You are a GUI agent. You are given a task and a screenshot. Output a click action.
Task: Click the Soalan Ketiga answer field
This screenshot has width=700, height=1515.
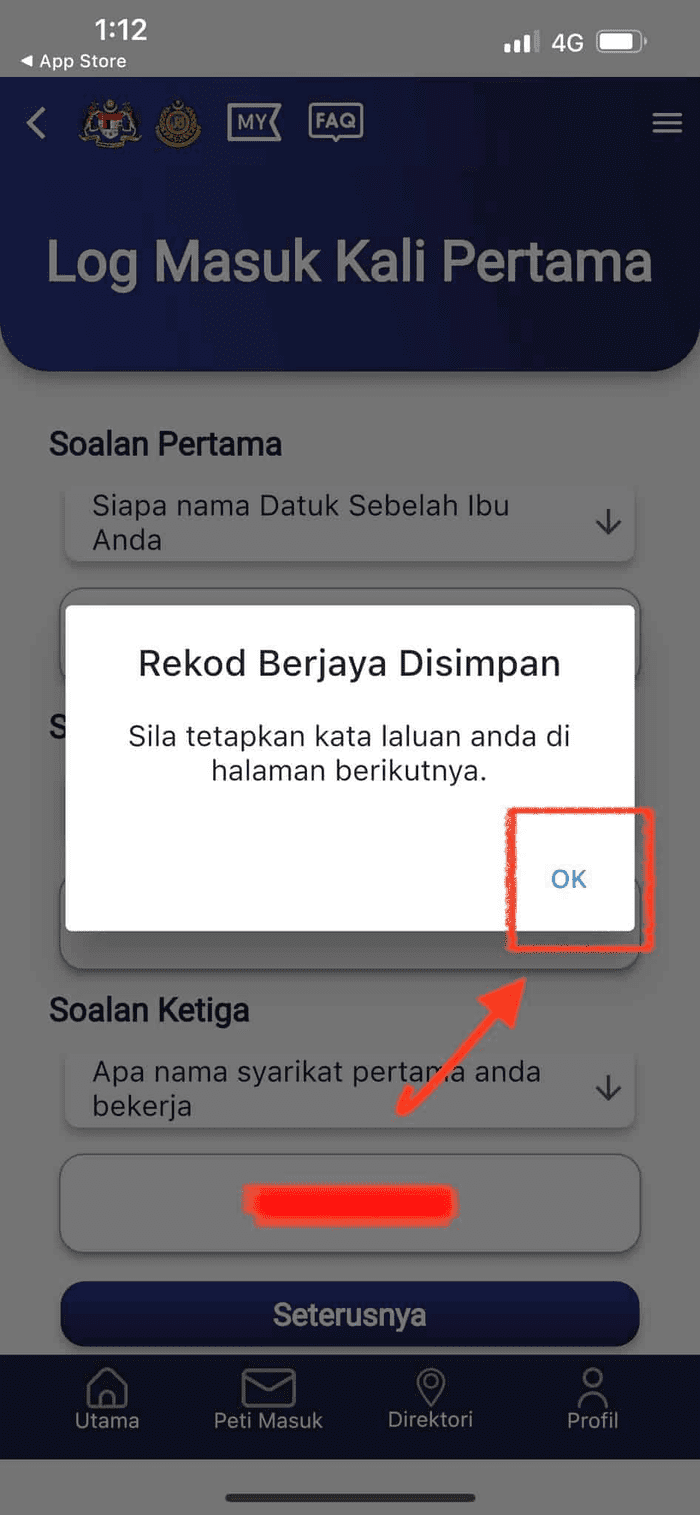[x=350, y=1203]
